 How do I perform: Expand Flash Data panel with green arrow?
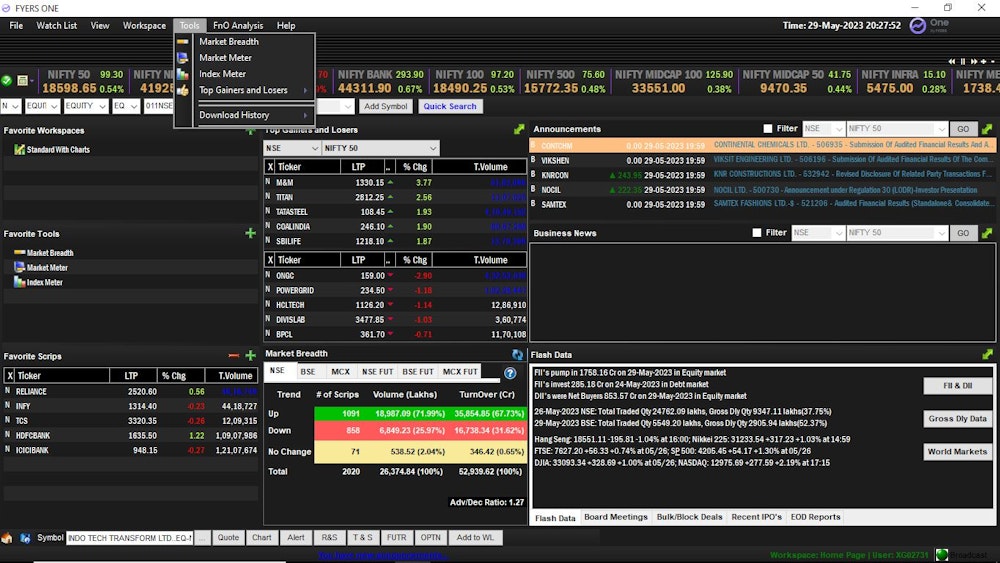coord(987,354)
